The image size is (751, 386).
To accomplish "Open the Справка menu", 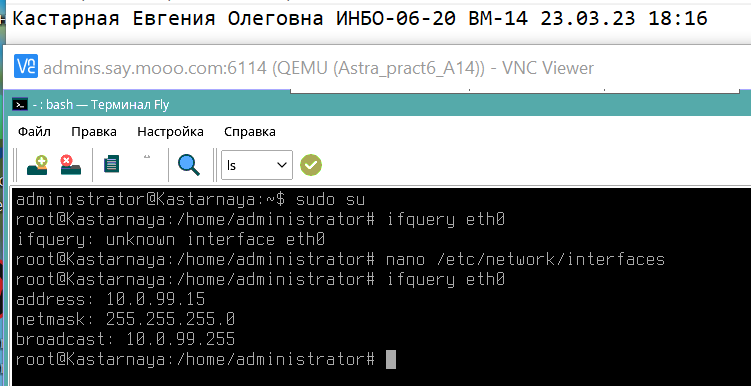I will [x=250, y=132].
